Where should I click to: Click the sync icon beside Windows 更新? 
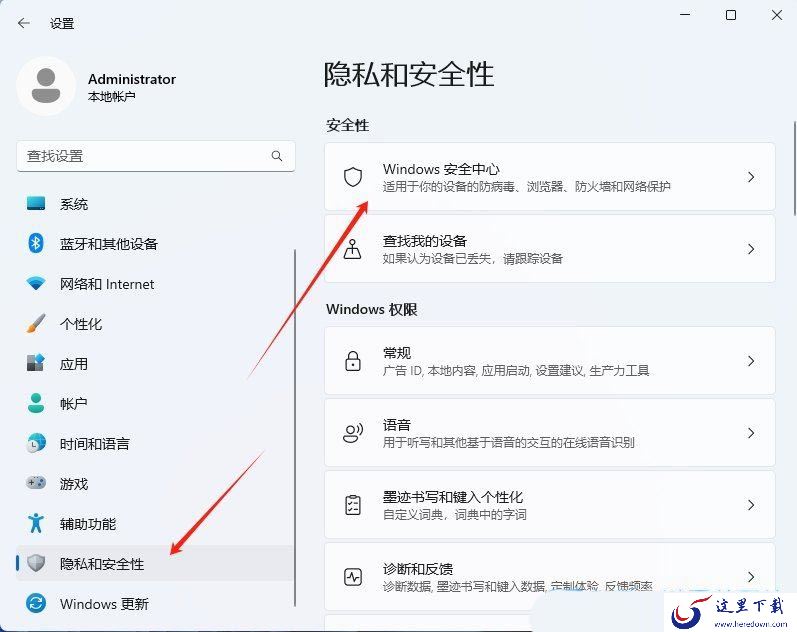tap(36, 604)
